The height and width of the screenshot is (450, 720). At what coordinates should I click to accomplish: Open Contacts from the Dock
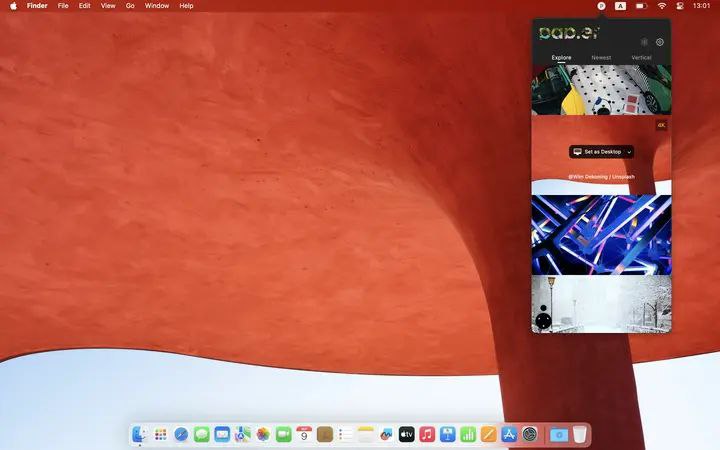click(x=325, y=434)
